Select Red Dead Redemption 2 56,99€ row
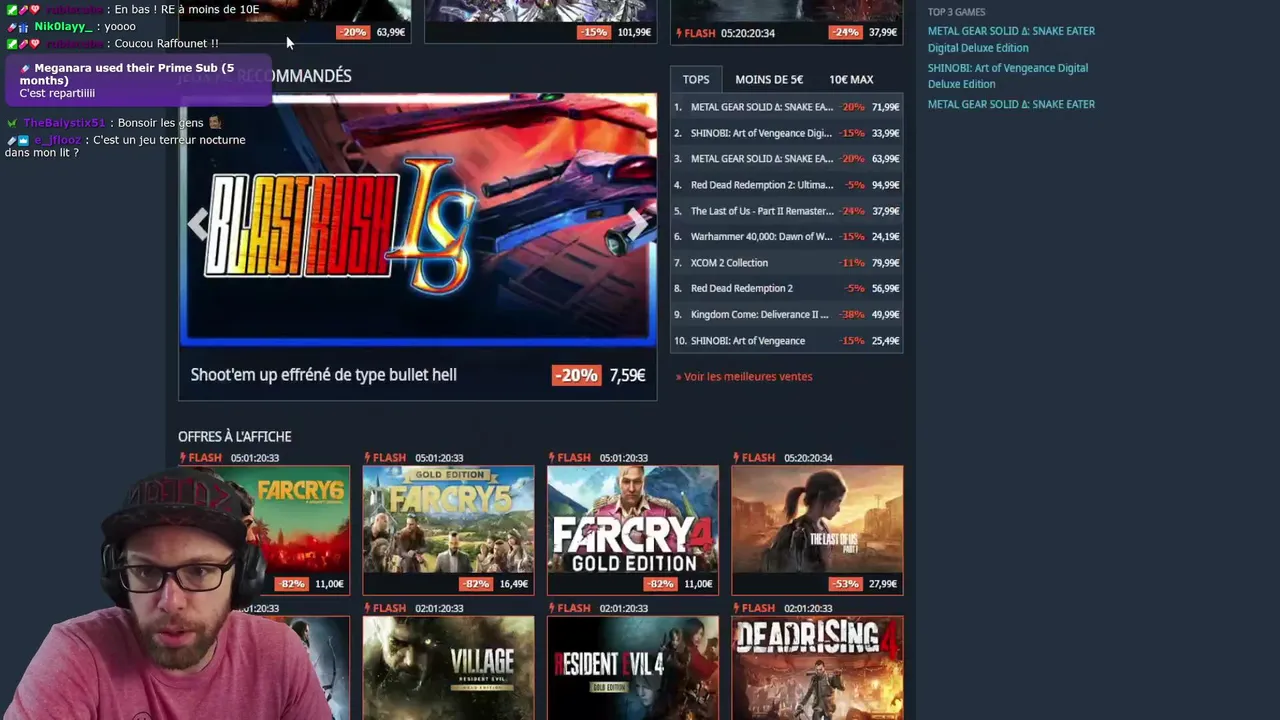 (787, 289)
